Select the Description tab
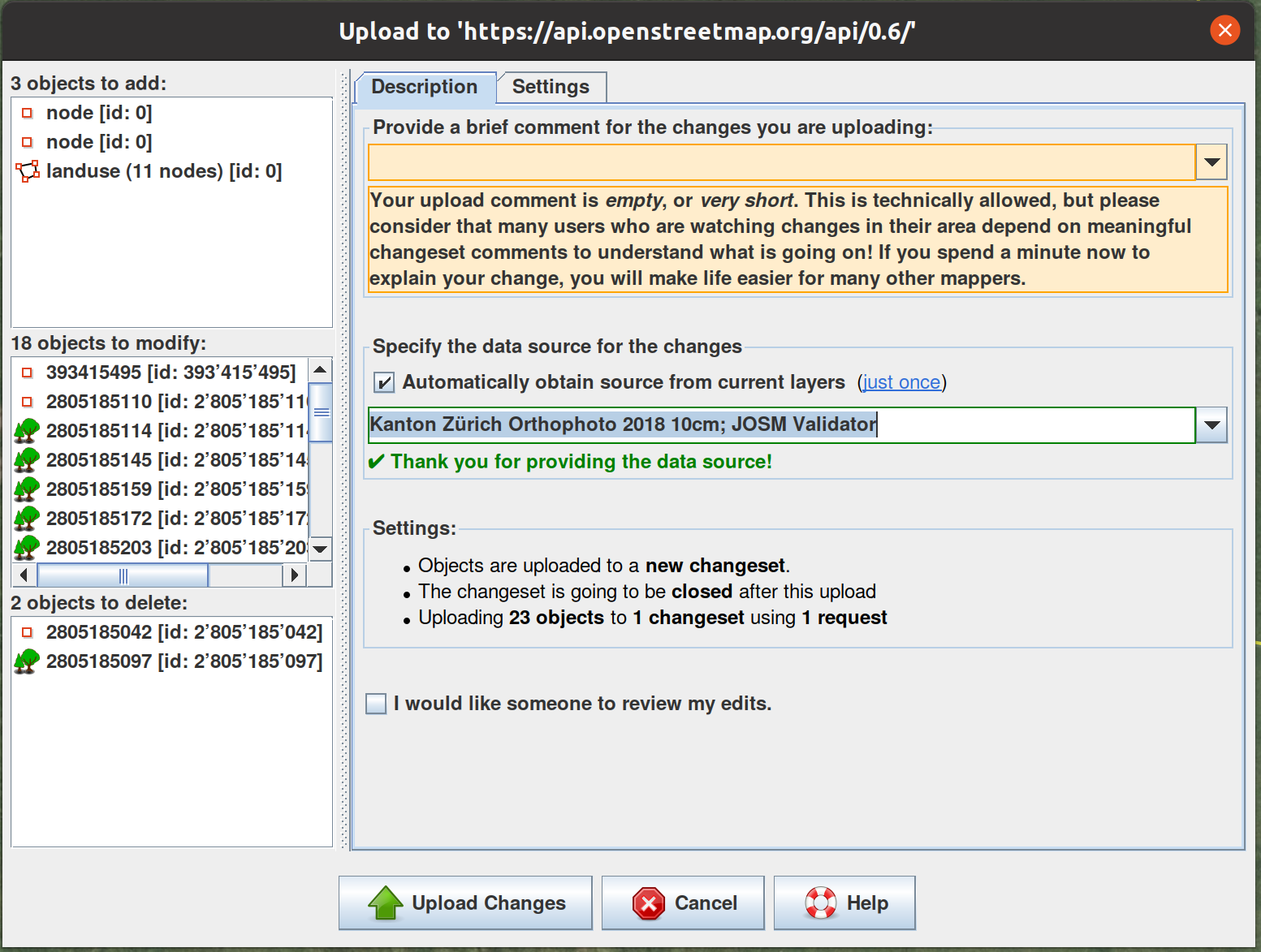 (x=424, y=87)
